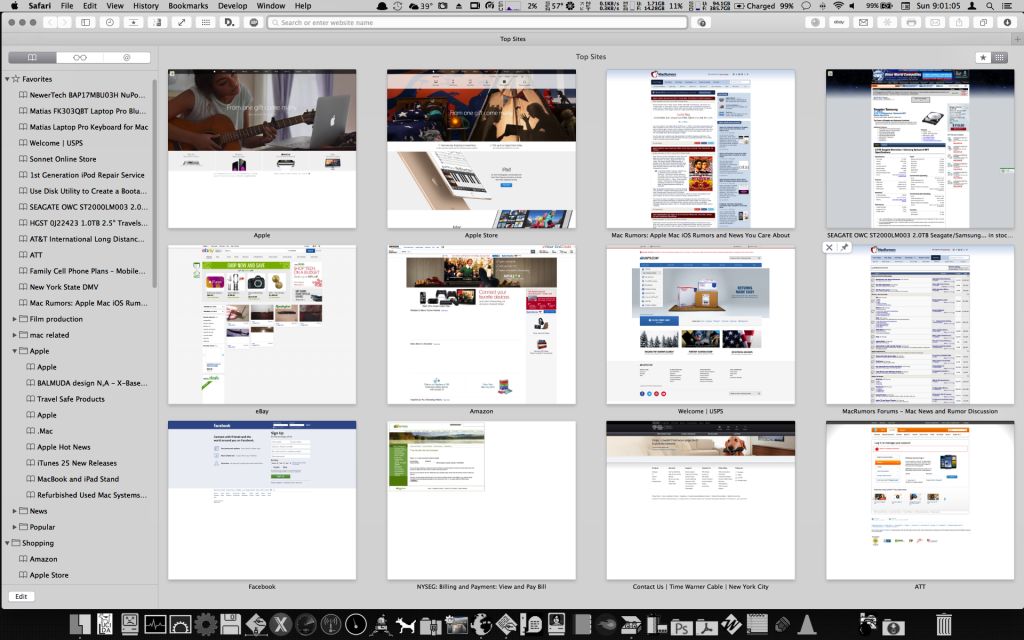Open the Bookmarks menu

click(188, 6)
